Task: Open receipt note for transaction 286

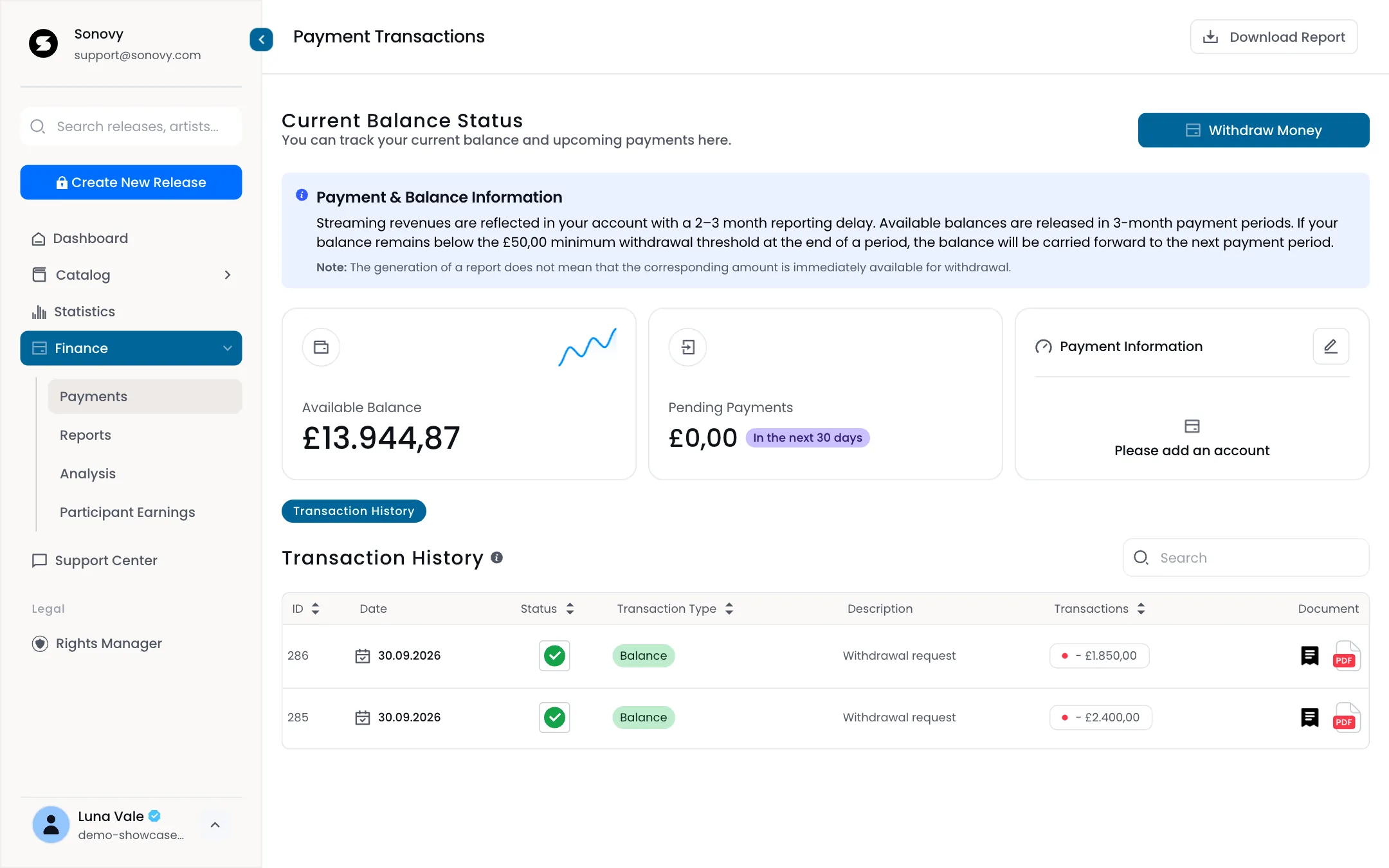Action: click(1309, 655)
